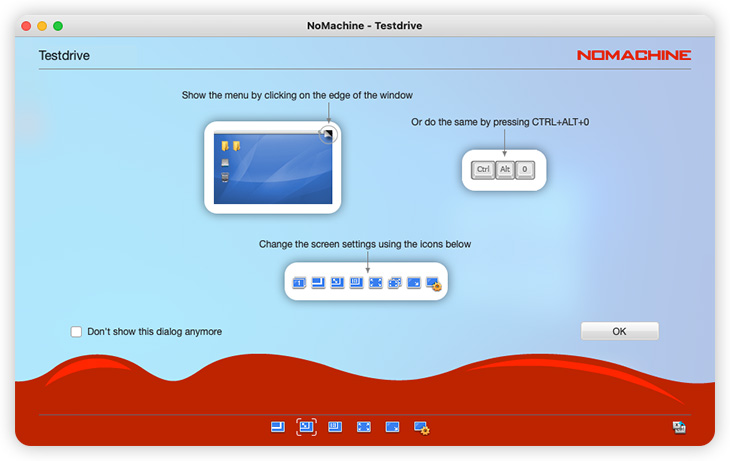Click the Alt key in the shortcut illustration
Screen dimensions: 730x461
[x=505, y=170]
